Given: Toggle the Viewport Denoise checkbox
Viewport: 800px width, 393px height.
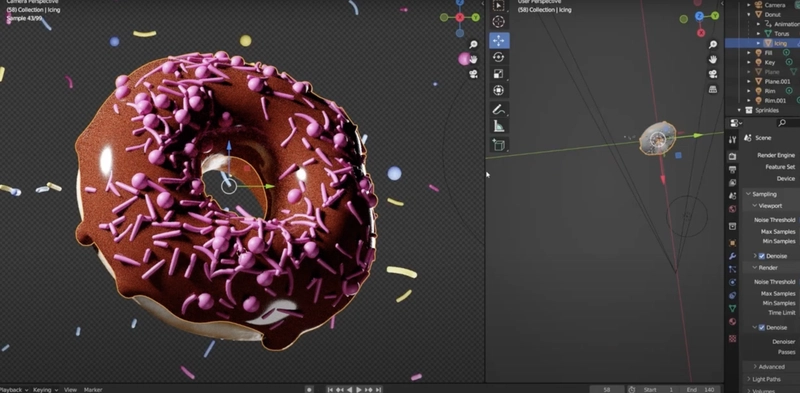Looking at the screenshot, I should [762, 256].
